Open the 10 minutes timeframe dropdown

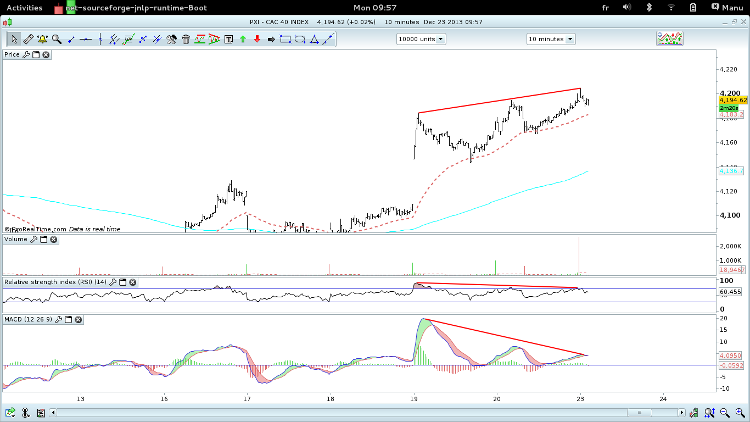click(551, 39)
